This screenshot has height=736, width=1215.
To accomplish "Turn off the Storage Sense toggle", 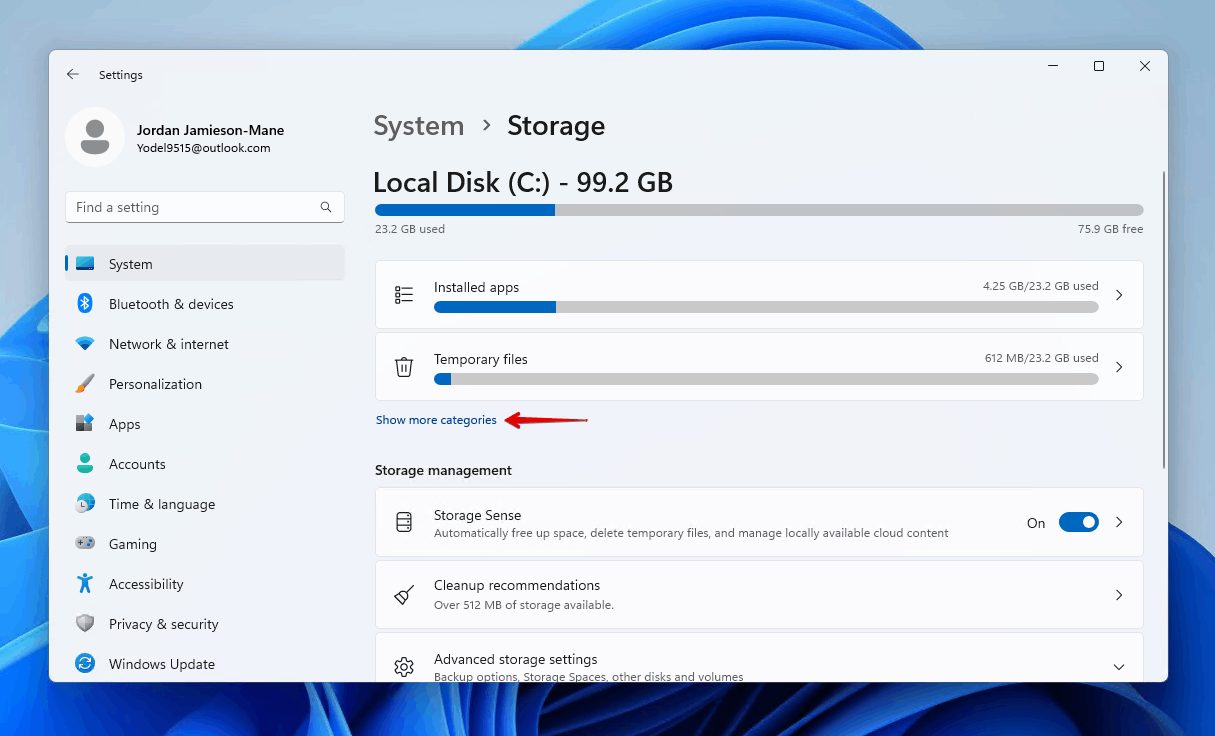I will click(x=1078, y=522).
